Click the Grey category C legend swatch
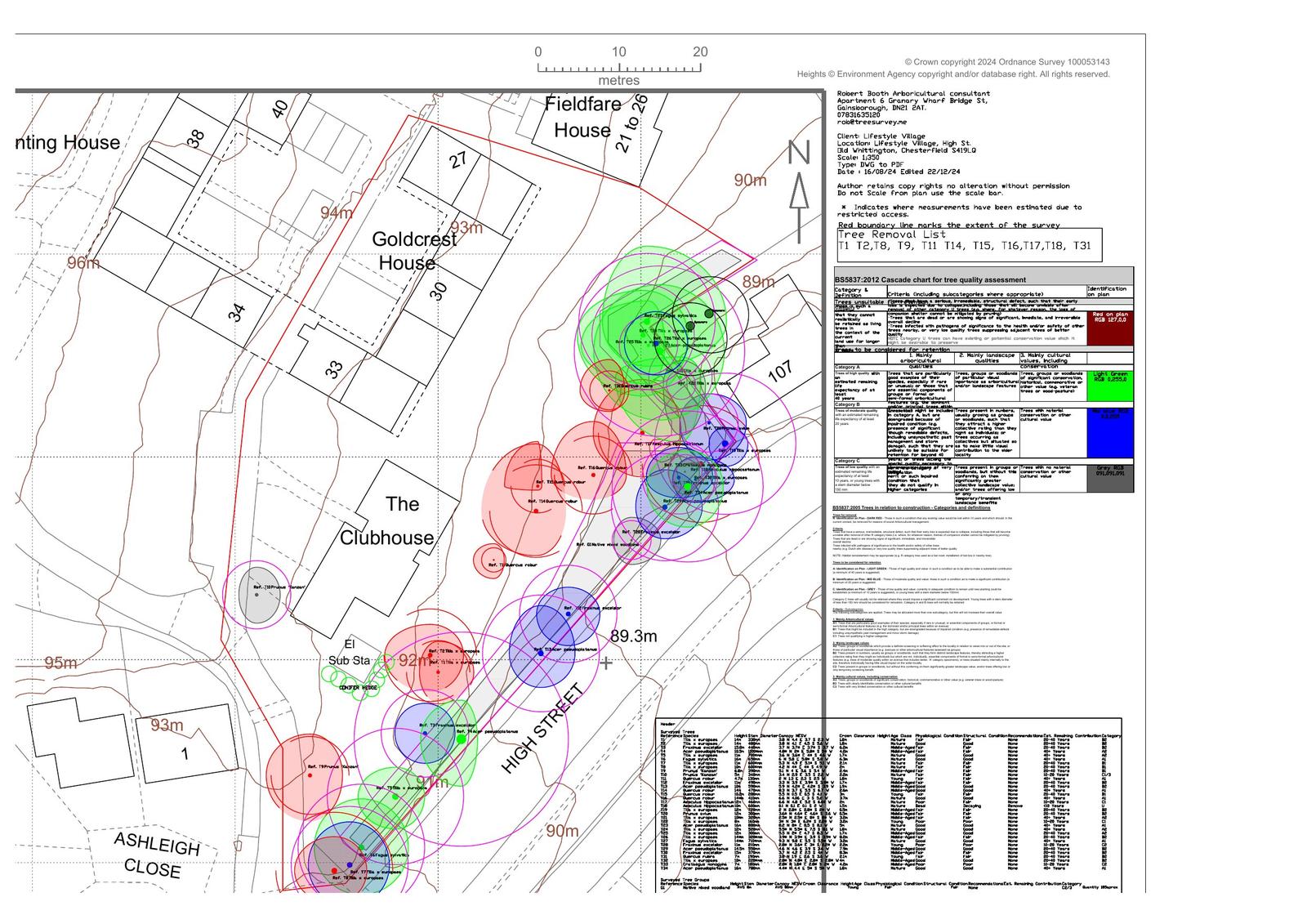This screenshot has height=924, width=1307. (x=1109, y=478)
